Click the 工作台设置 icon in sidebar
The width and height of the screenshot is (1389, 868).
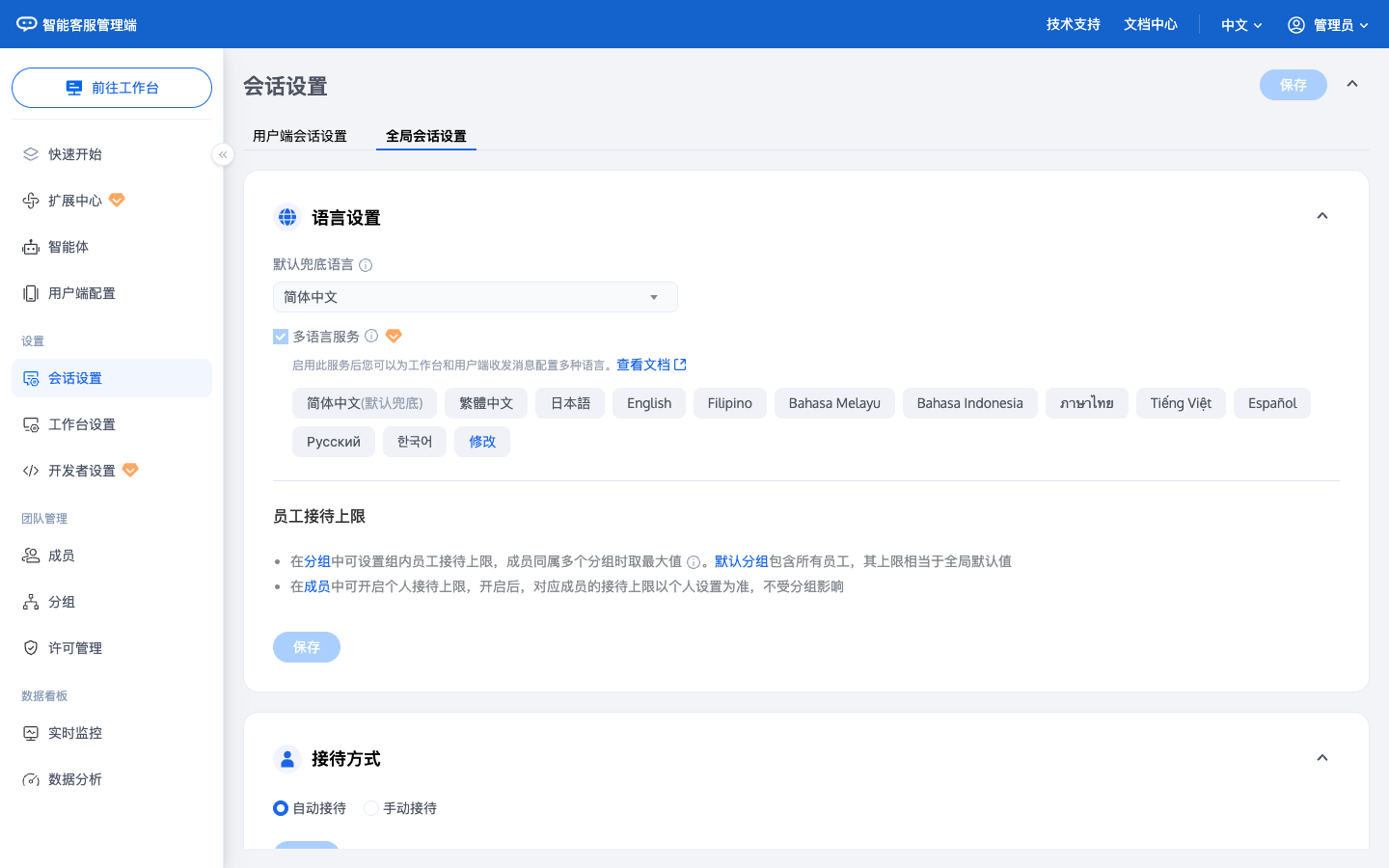click(31, 424)
